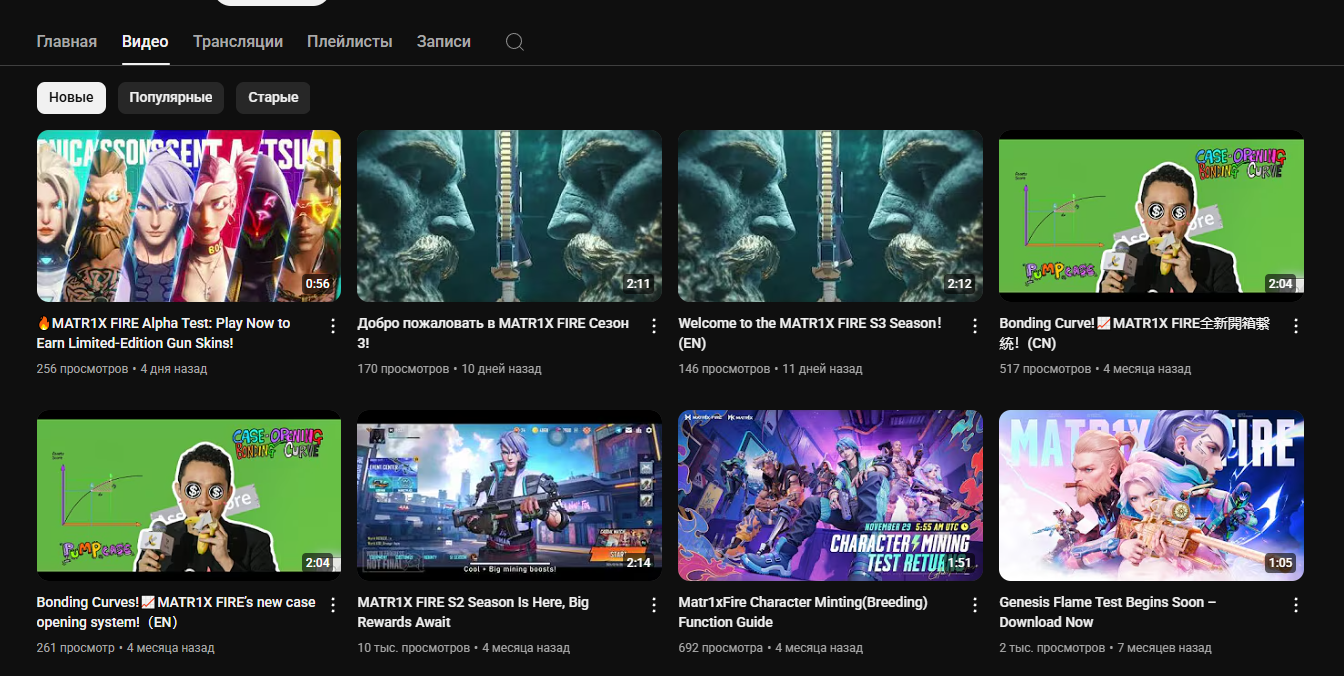Screen dimensions: 1344x676
Task: Play the EN Bonding Curves green thumbnail
Action: 189,495
